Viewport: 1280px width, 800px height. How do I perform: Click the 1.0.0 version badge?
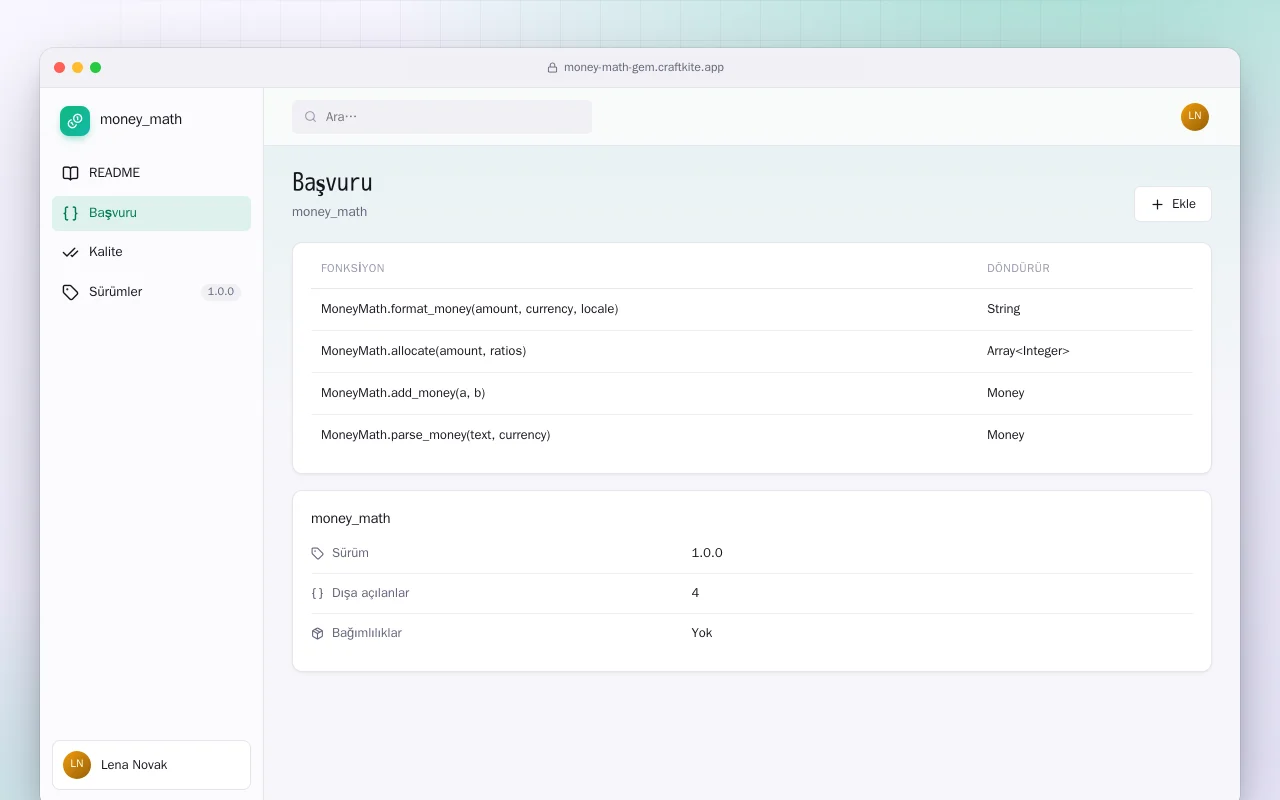point(221,292)
